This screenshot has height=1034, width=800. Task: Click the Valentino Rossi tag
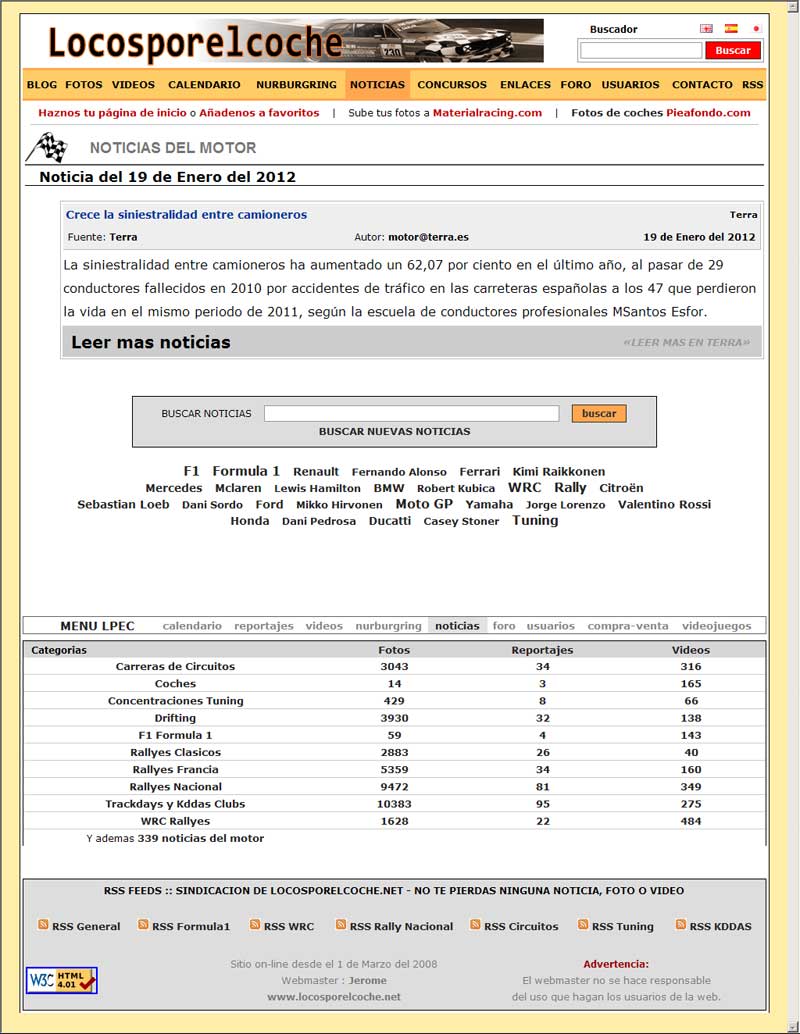(x=664, y=504)
